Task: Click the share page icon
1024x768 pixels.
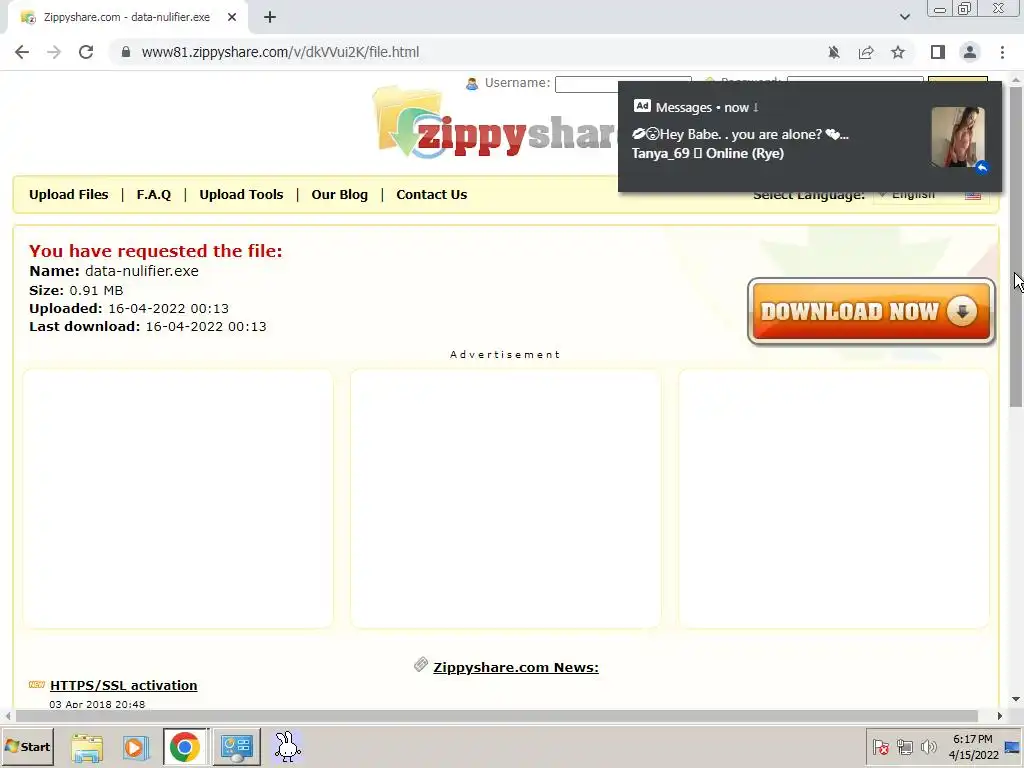Action: 866,52
